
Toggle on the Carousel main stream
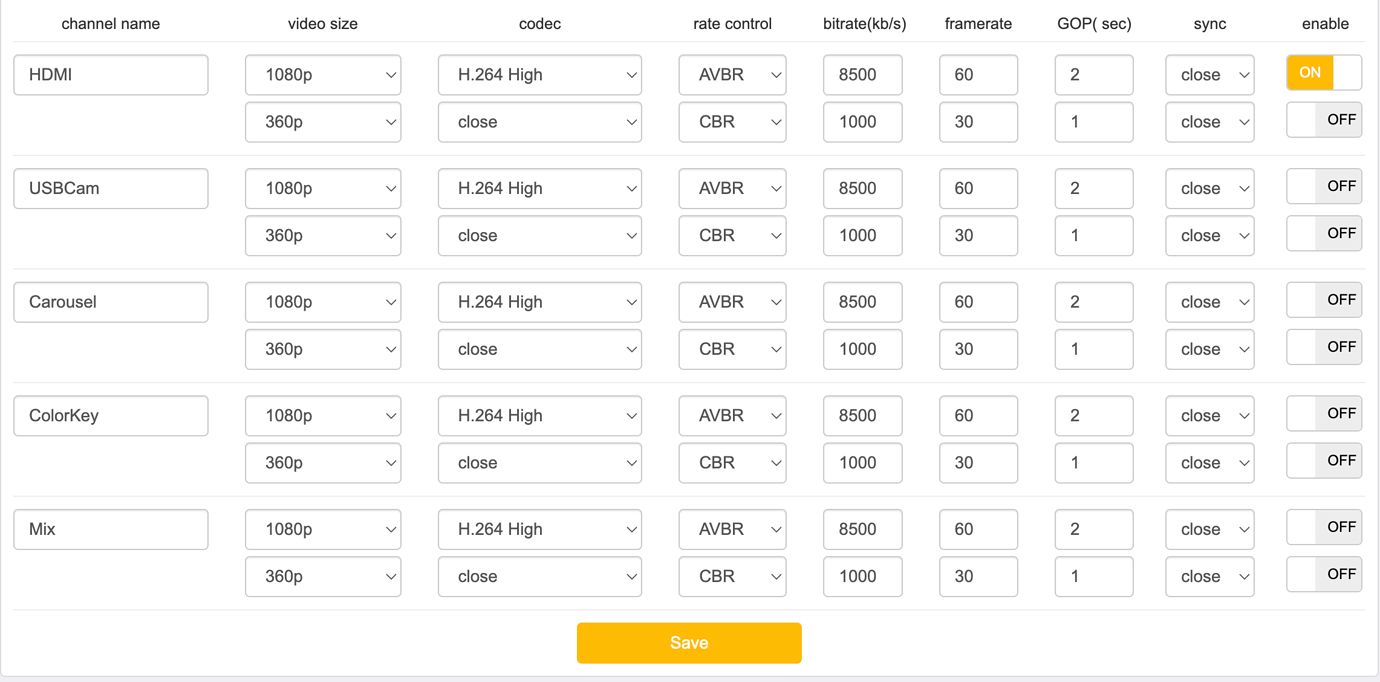[1323, 301]
